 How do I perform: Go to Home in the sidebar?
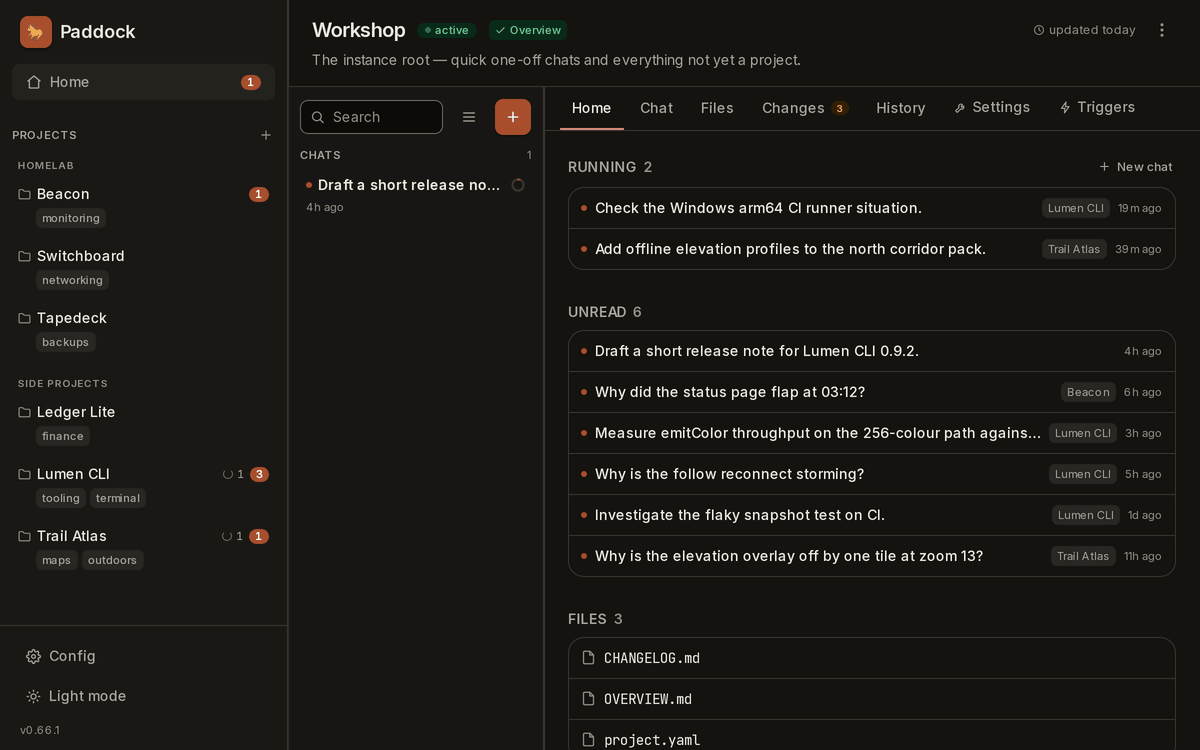143,82
